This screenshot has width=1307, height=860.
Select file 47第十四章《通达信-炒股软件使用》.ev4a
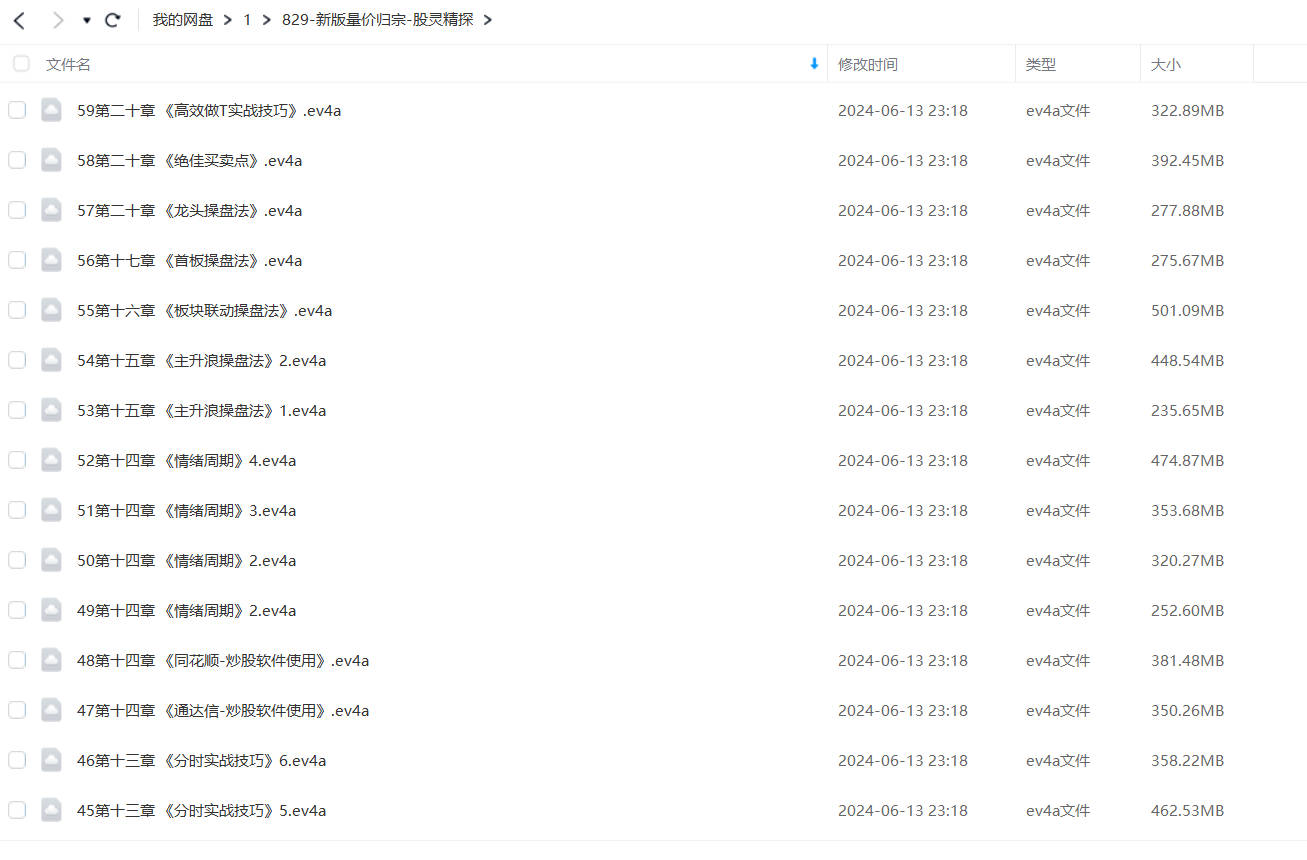(223, 711)
